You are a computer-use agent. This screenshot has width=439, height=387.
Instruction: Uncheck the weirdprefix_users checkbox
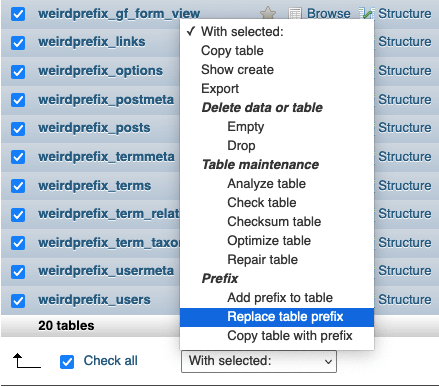(x=18, y=300)
